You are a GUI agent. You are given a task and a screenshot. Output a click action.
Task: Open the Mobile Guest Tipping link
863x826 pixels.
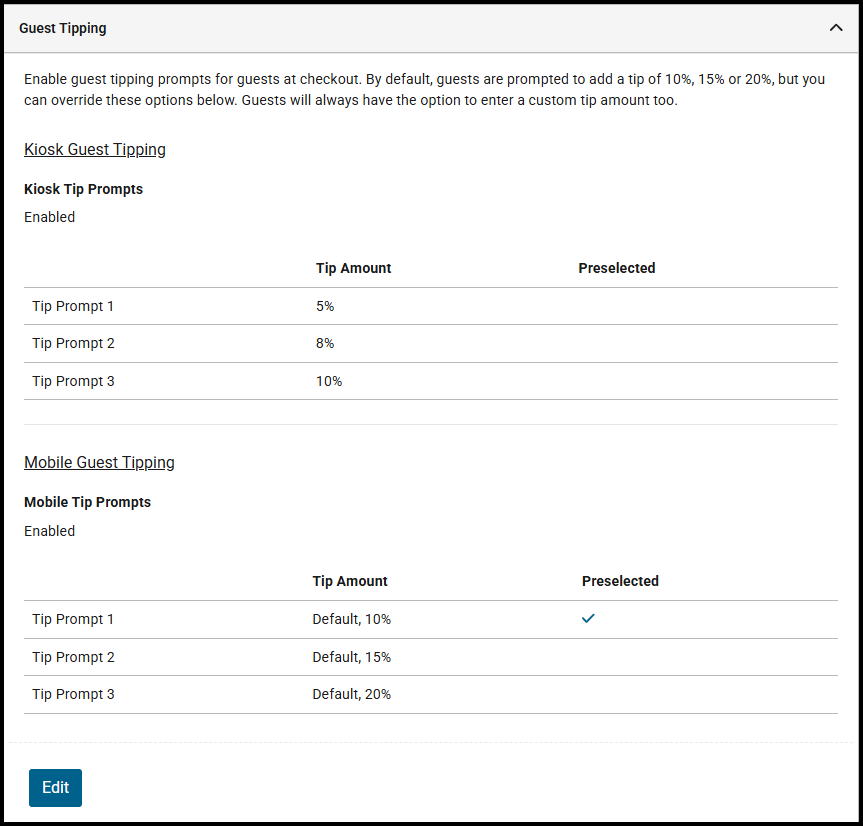pos(99,463)
